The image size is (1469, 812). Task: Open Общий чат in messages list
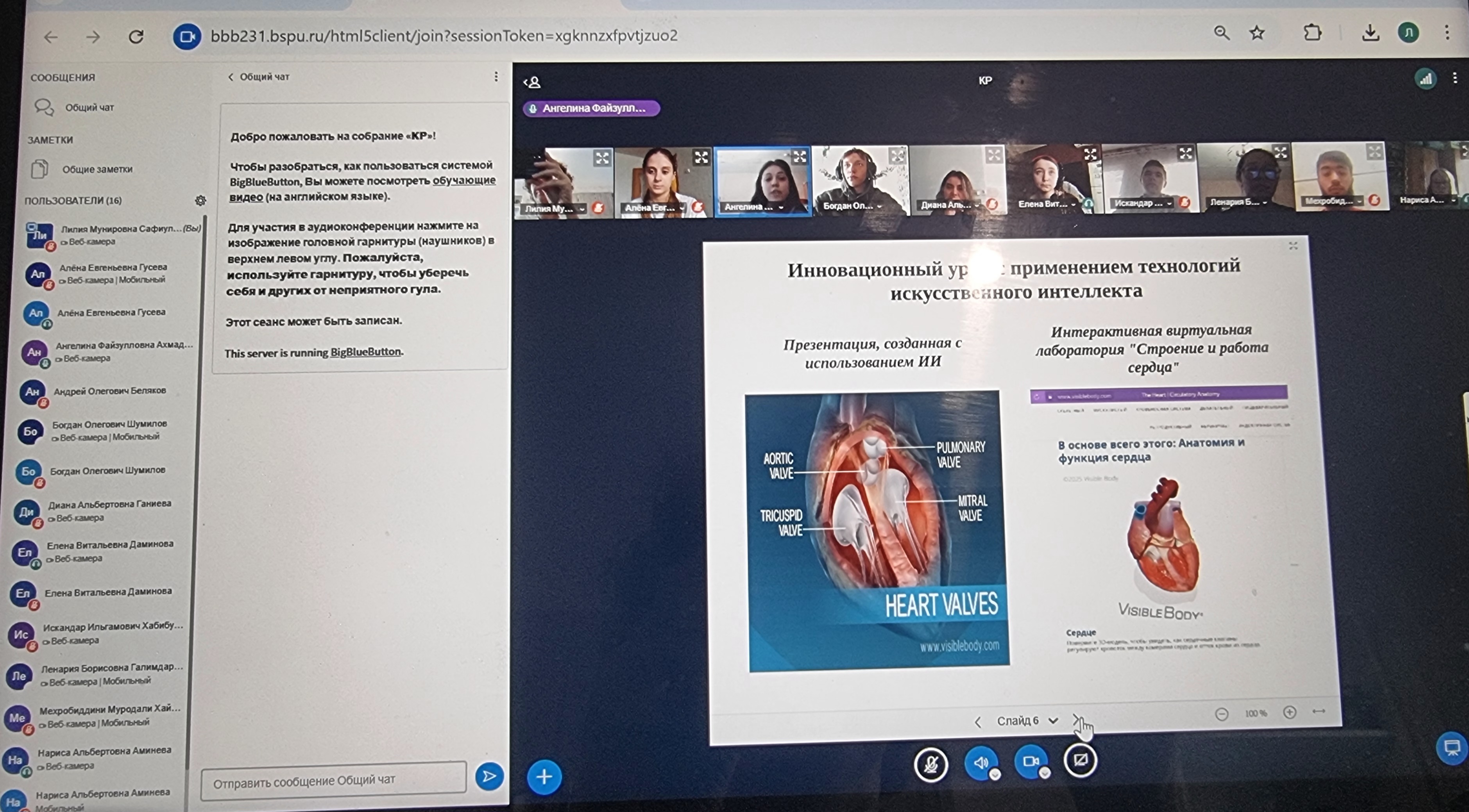[88, 107]
